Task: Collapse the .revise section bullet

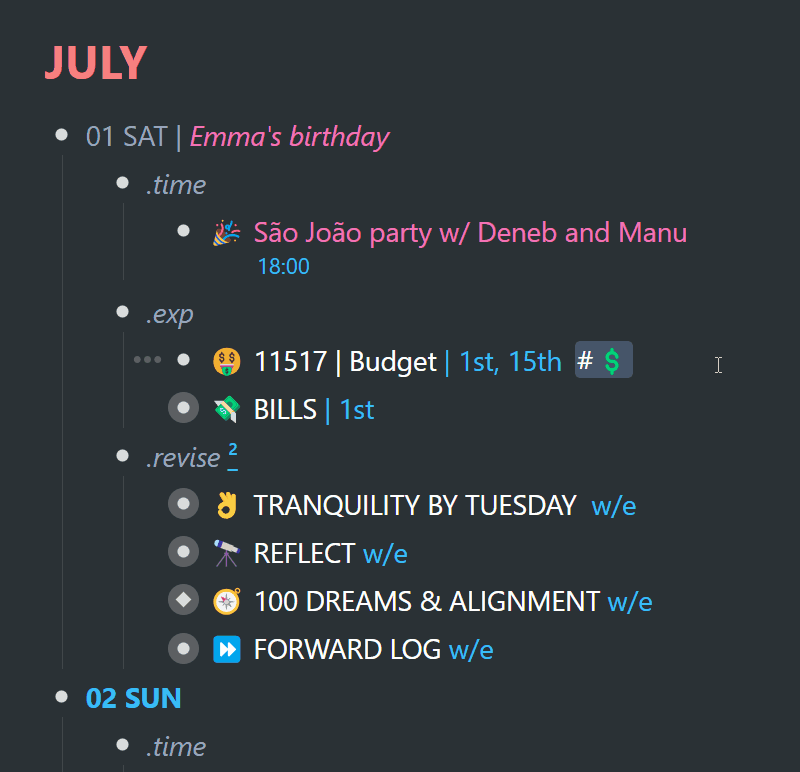Action: 122,456
